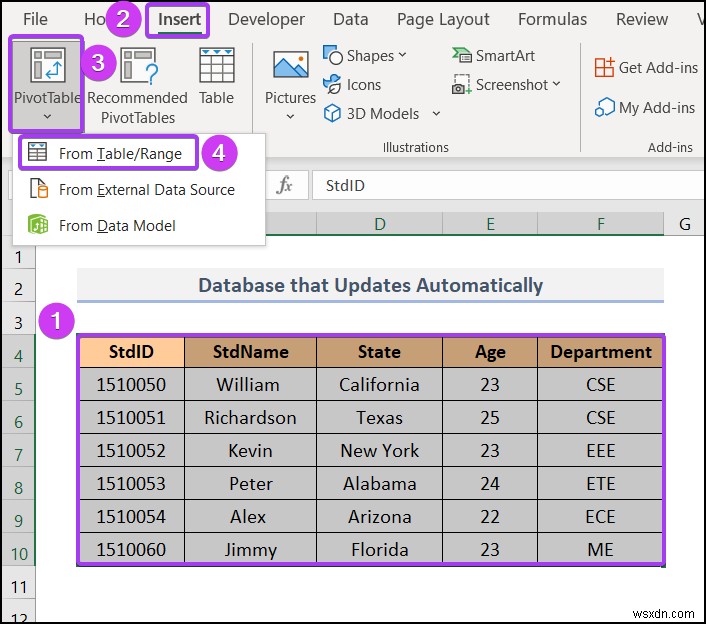706x624 pixels.
Task: Select cell containing Alex
Action: coord(250,516)
